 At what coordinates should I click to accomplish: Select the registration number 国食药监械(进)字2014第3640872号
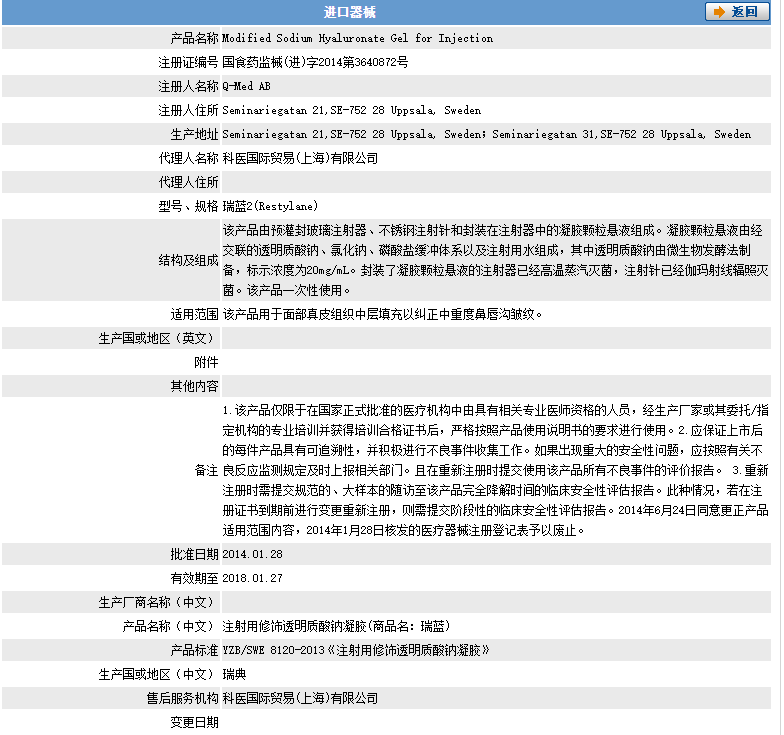pyautogui.click(x=315, y=62)
